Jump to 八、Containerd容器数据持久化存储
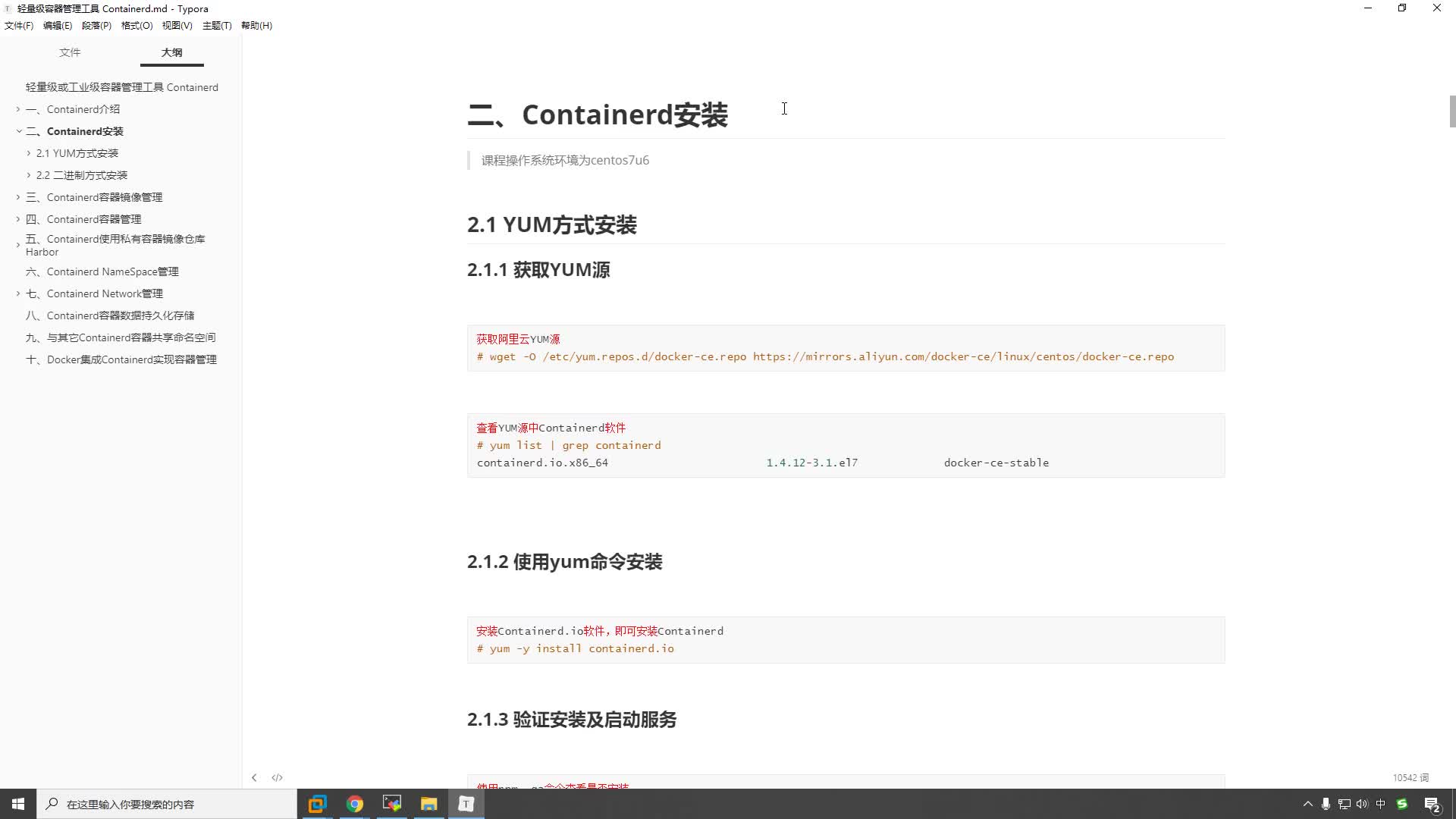This screenshot has width=1456, height=819. (x=110, y=315)
